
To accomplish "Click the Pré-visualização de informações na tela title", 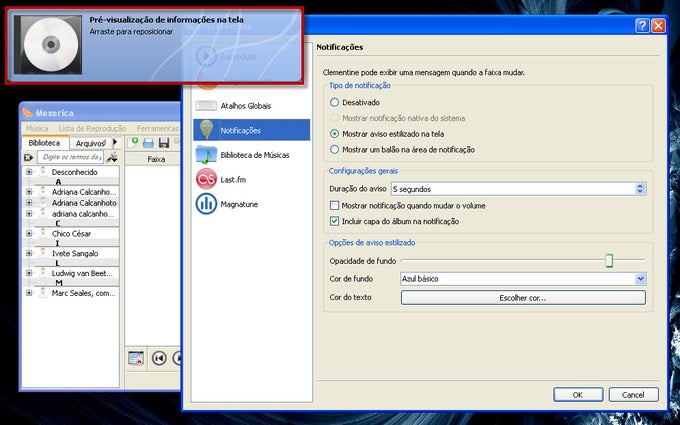I will 167,20.
